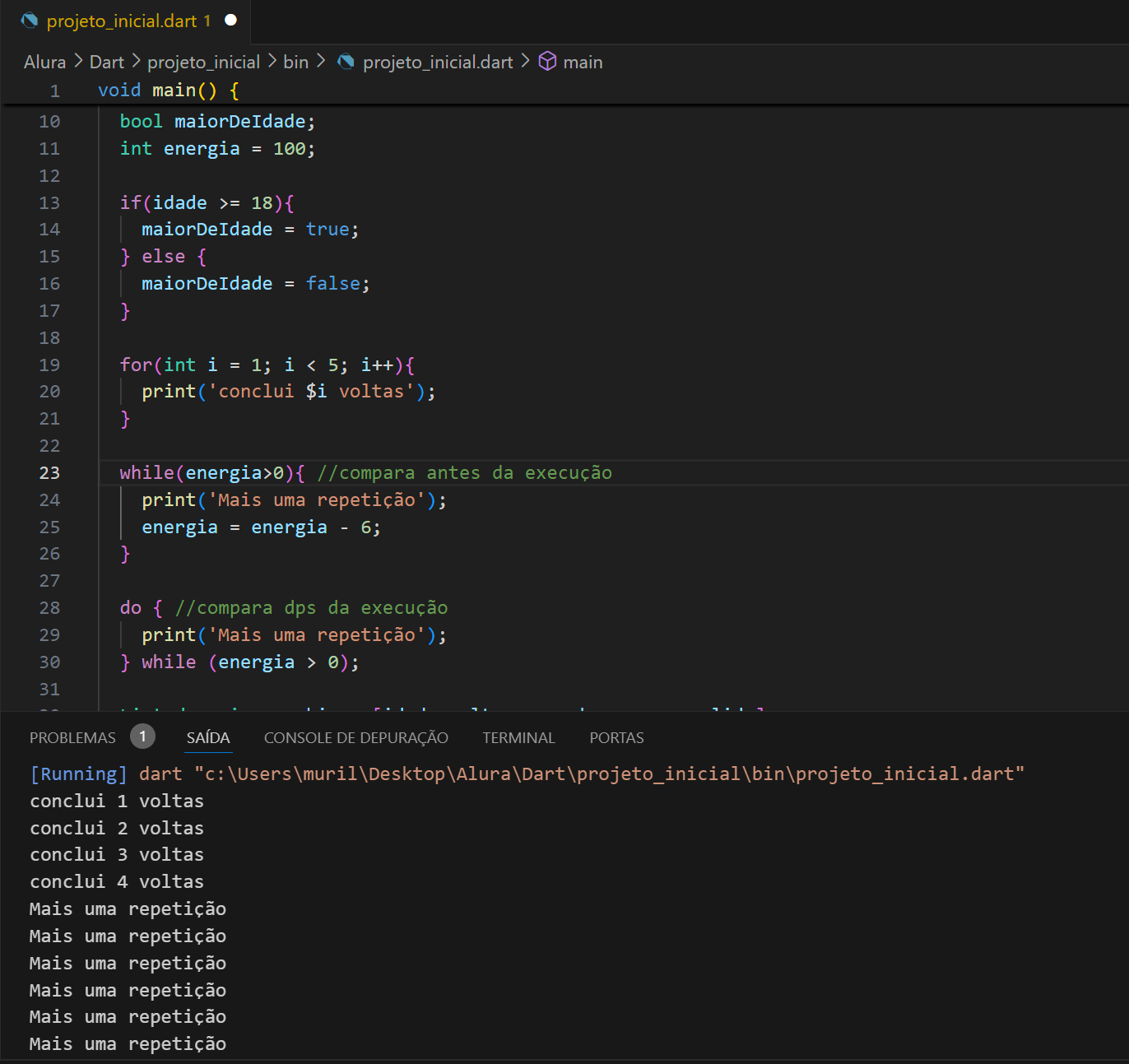
Task: Click '} while (energia > 0);' on line 30
Action: coord(239,662)
